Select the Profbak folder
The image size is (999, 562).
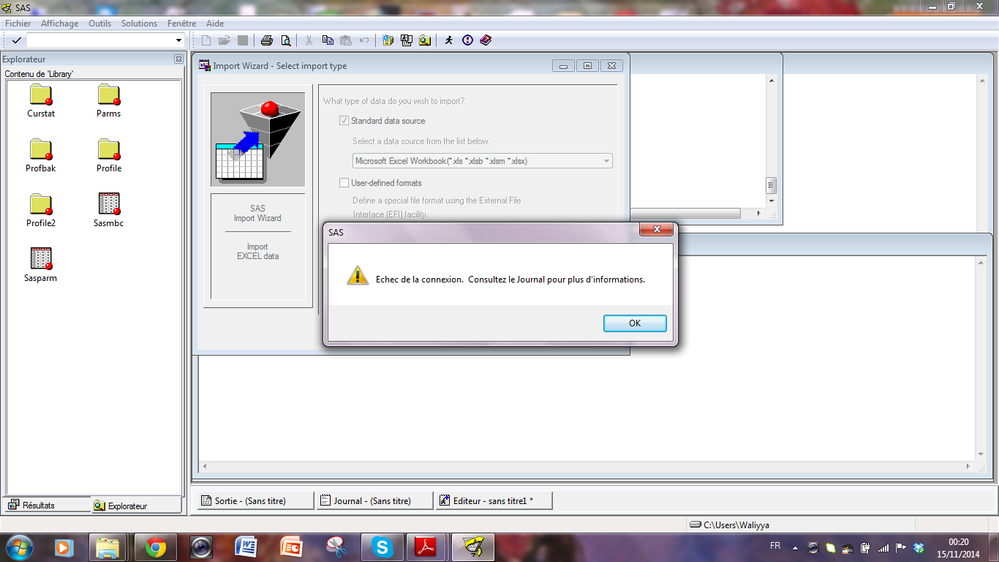[41, 156]
